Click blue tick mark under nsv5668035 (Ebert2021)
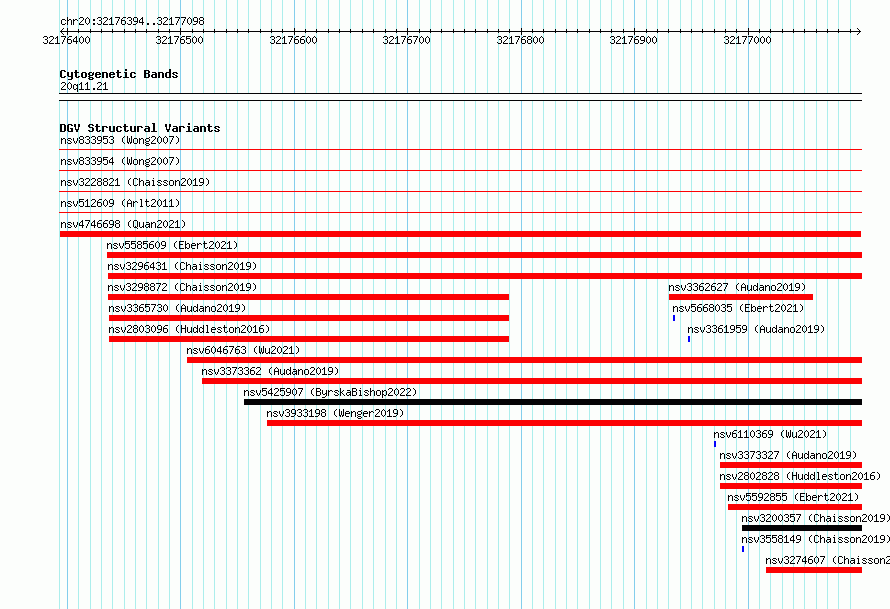Image resolution: width=890 pixels, height=609 pixels. [x=674, y=318]
